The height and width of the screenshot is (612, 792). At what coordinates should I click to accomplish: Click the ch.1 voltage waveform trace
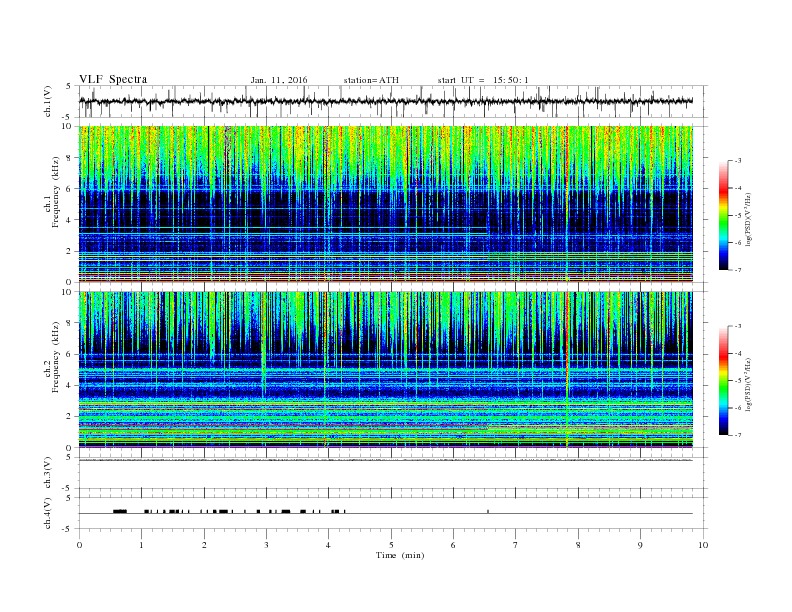[x=386, y=101]
